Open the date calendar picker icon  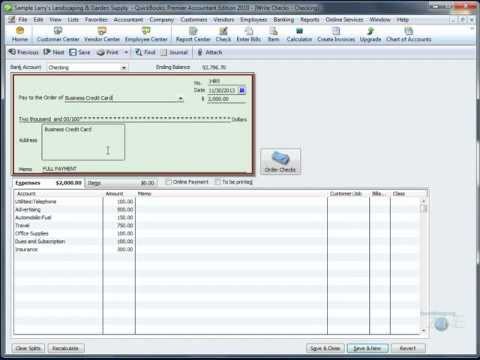[242, 90]
